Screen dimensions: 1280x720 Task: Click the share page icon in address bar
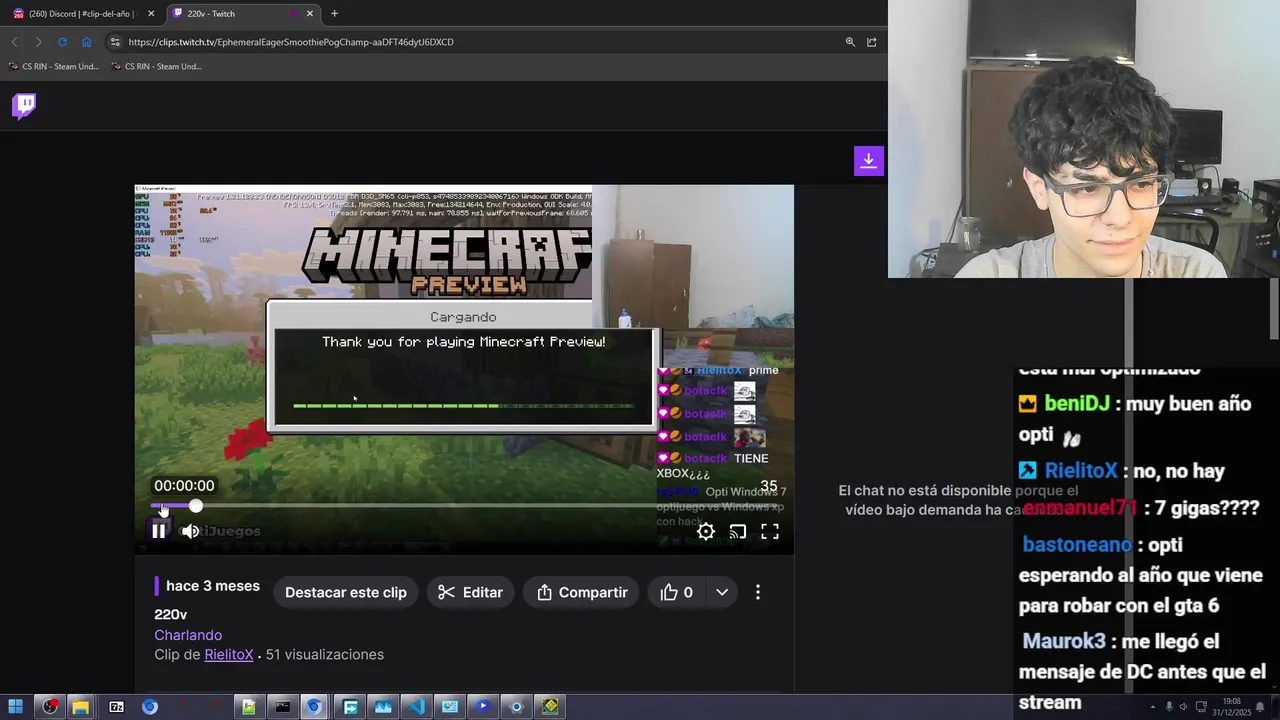pyautogui.click(x=872, y=42)
